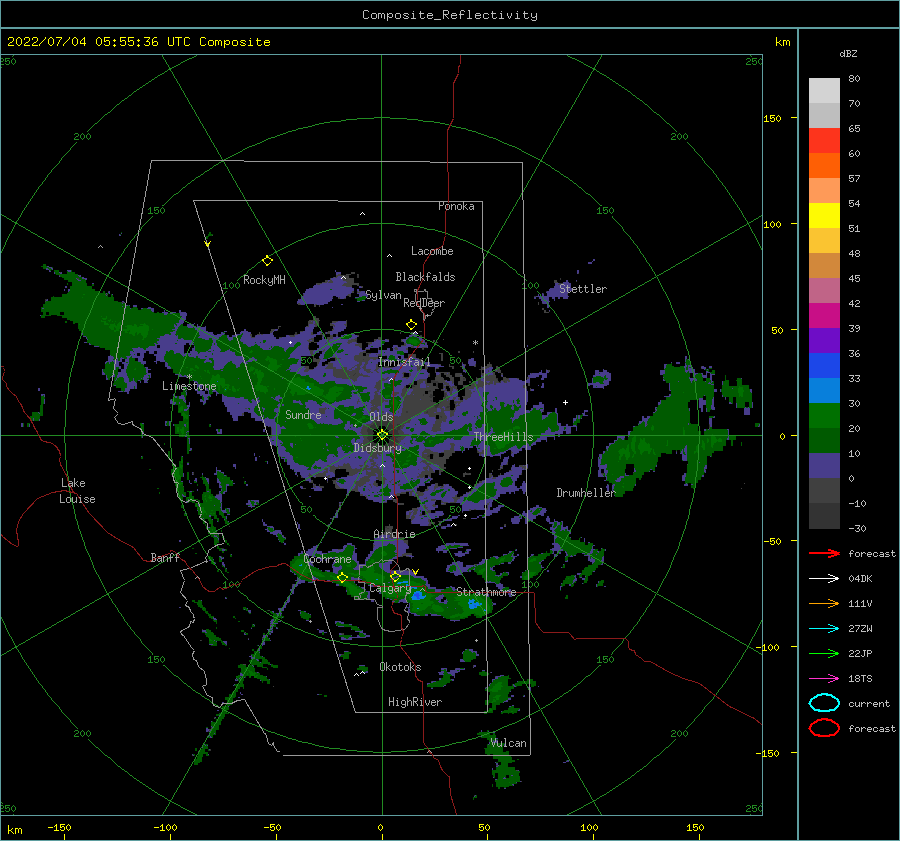This screenshot has width=900, height=841.
Task: Select the bright blue 36 dBZ swatch
Action: point(824,365)
